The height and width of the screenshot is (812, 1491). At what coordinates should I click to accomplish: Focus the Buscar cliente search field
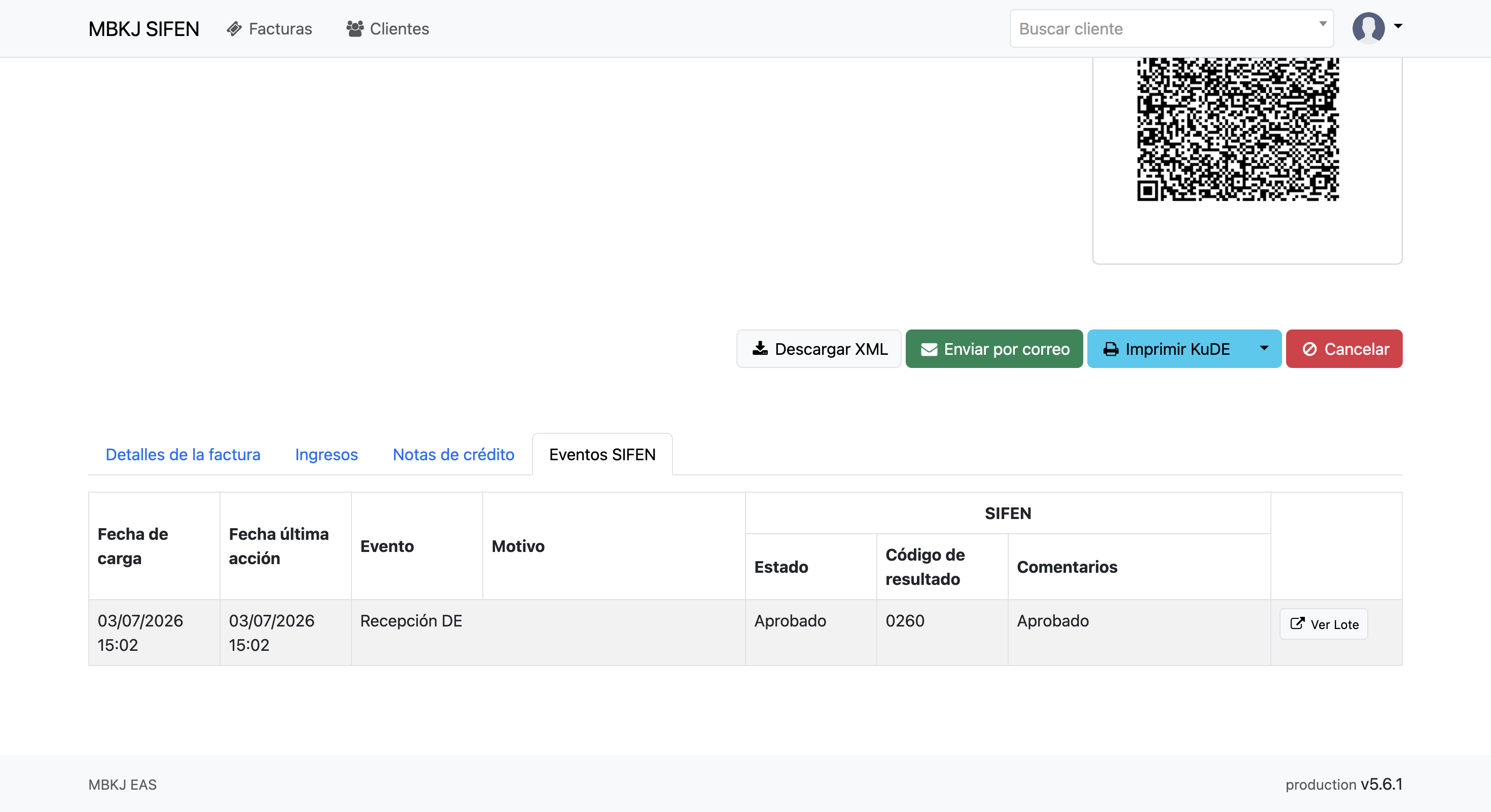(1171, 28)
